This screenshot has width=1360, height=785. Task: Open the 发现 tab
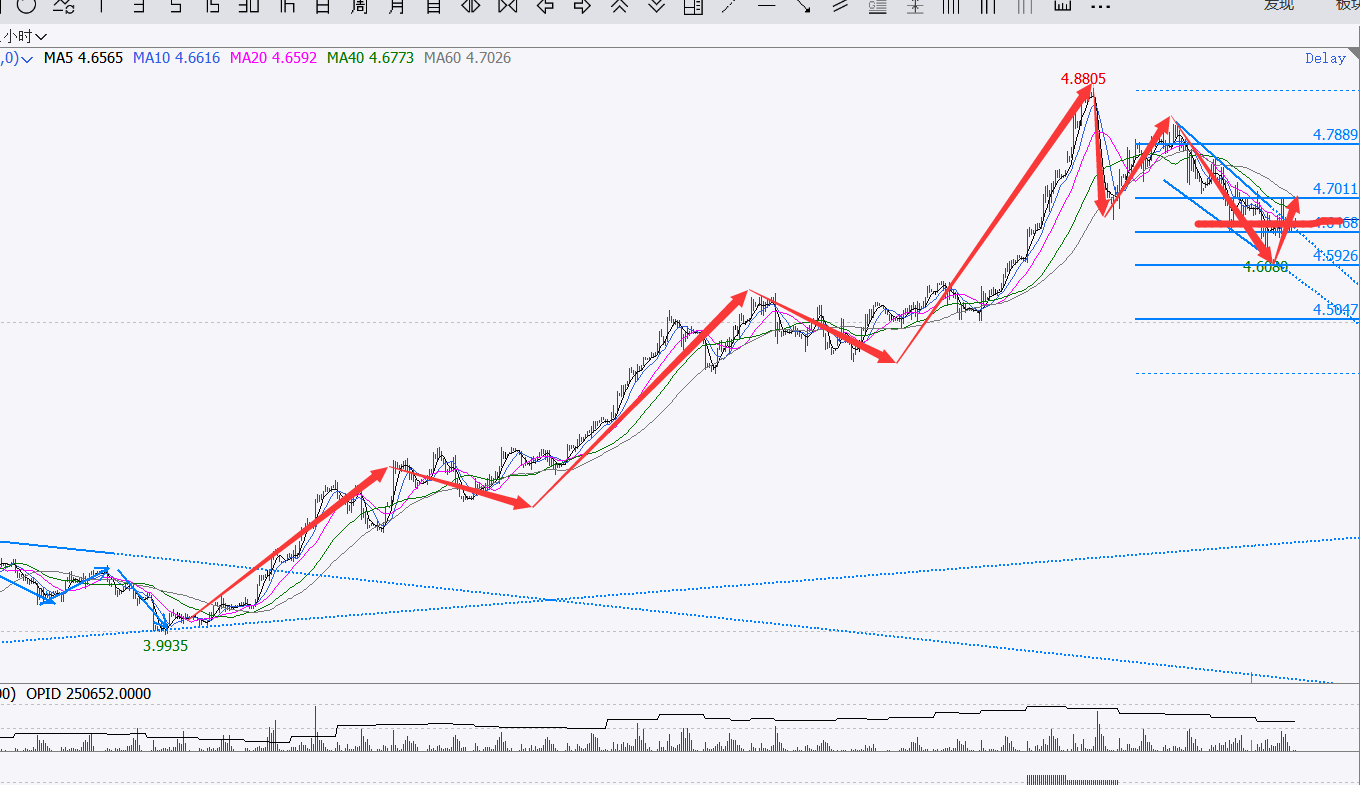coord(1278,5)
